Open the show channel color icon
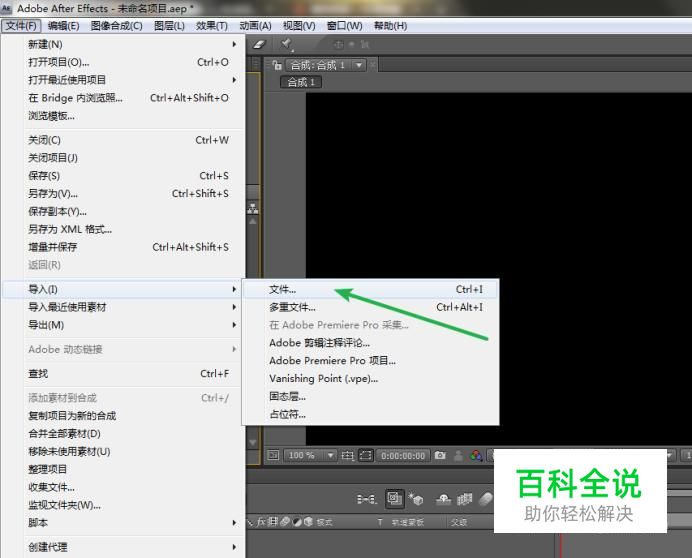 point(476,455)
